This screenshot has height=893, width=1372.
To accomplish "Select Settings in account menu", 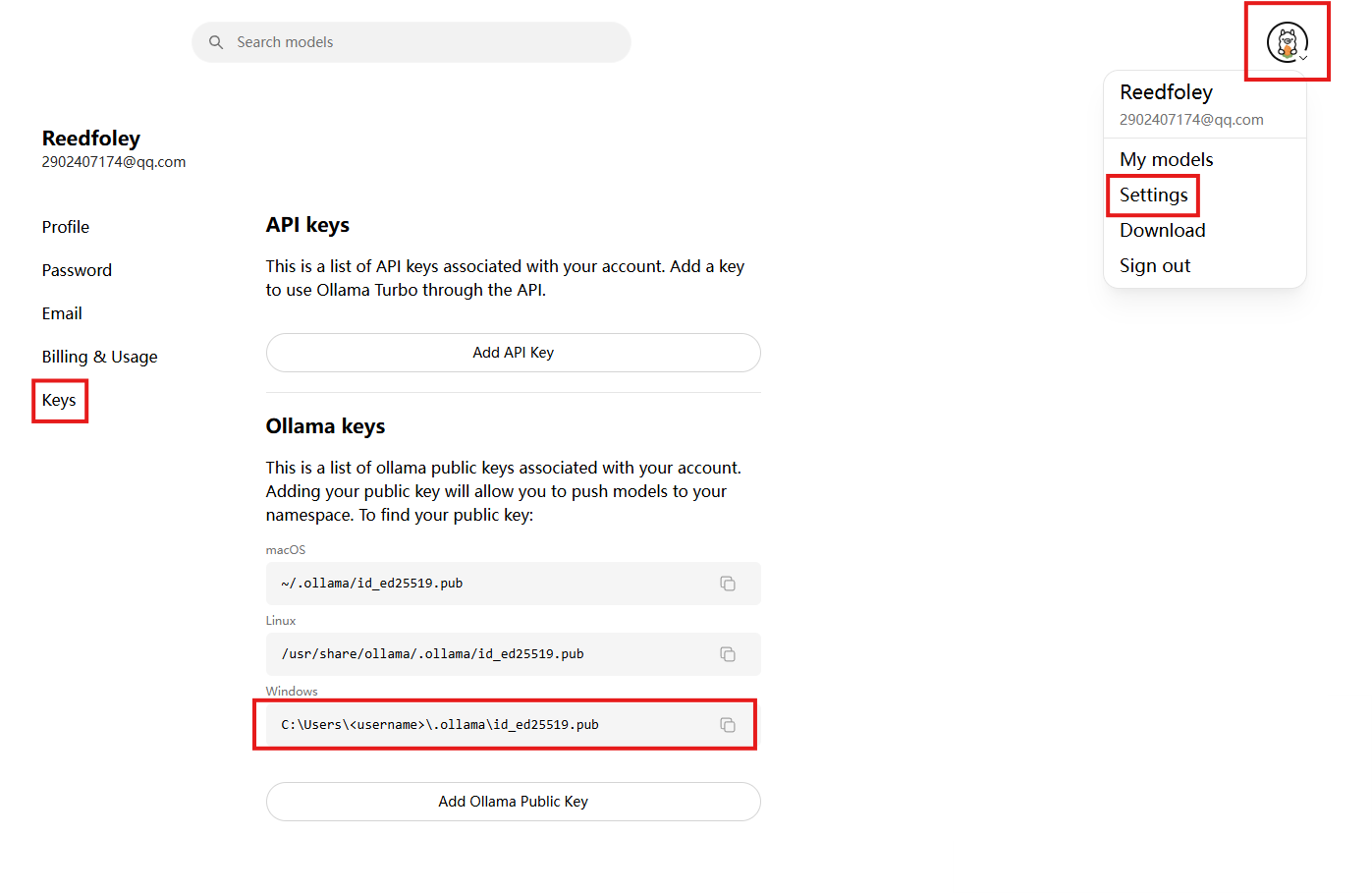I will (x=1154, y=195).
